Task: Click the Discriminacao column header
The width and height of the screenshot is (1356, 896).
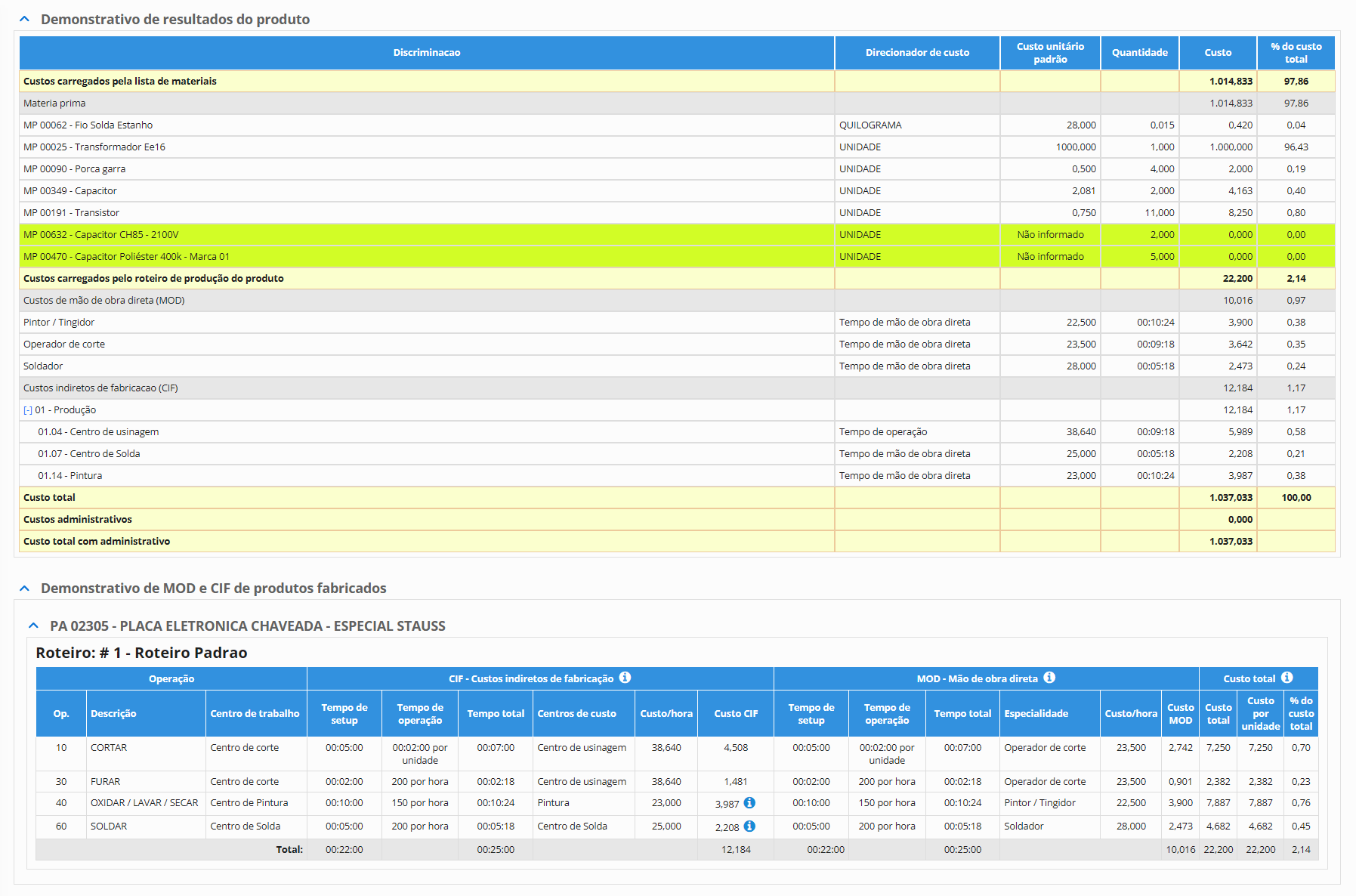Action: (x=426, y=53)
